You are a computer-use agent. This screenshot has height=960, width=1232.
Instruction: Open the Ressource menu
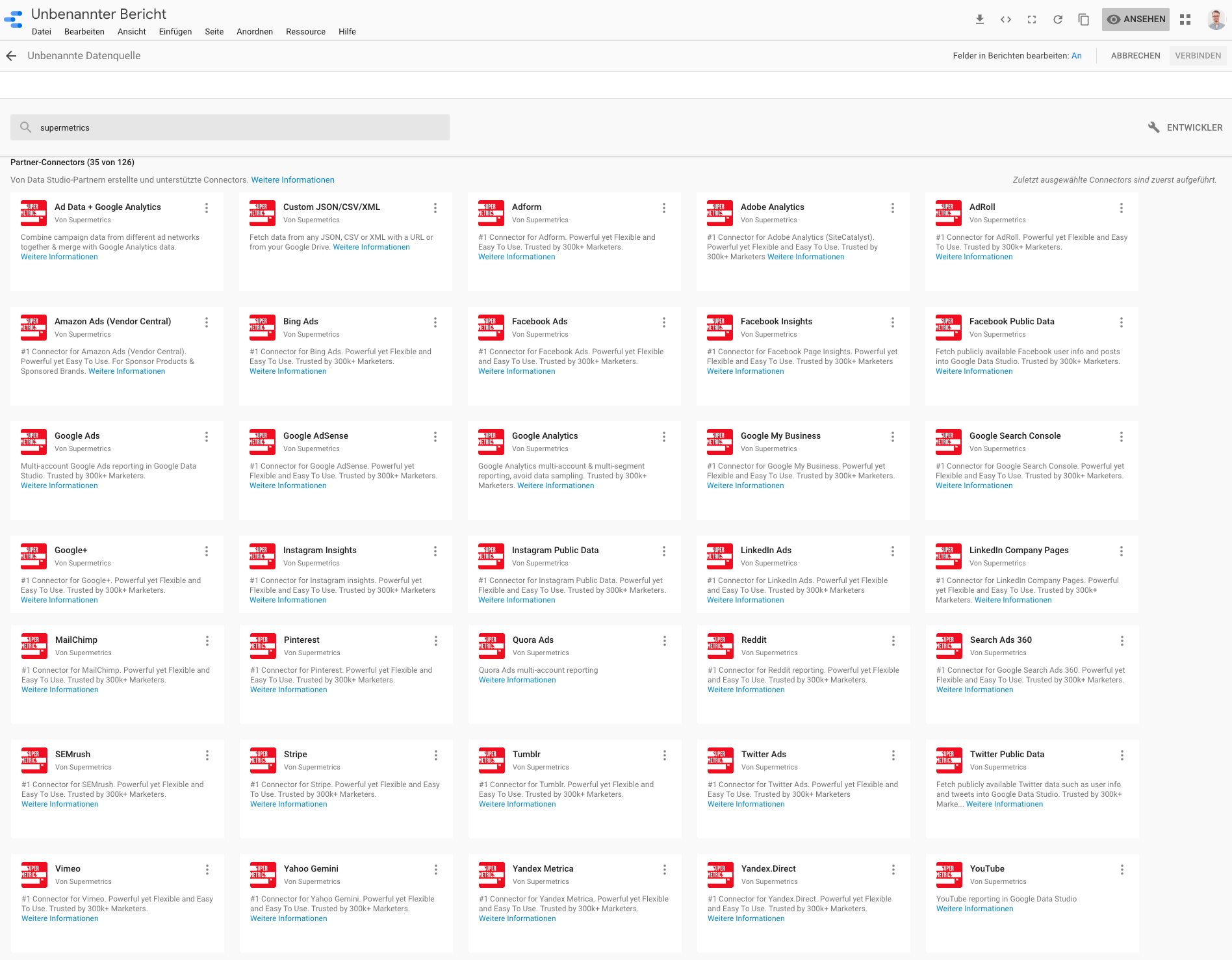[x=305, y=32]
